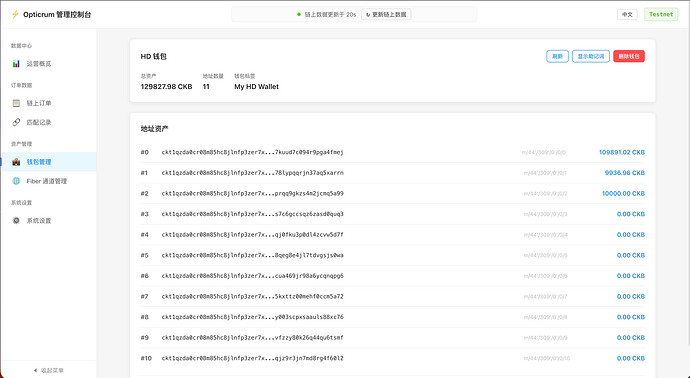This screenshot has height=378, width=690.
Task: Click the 刷新 button in HD 钱包 card
Action: [x=558, y=56]
